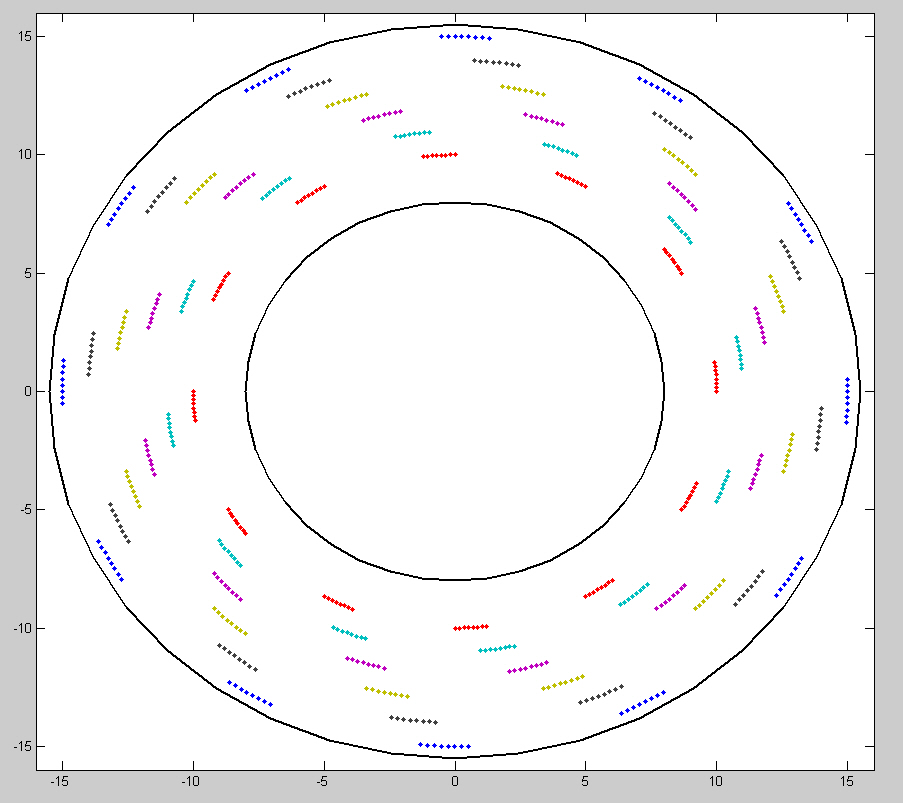Click the "5" tick label on the y-axis

pos(28,273)
